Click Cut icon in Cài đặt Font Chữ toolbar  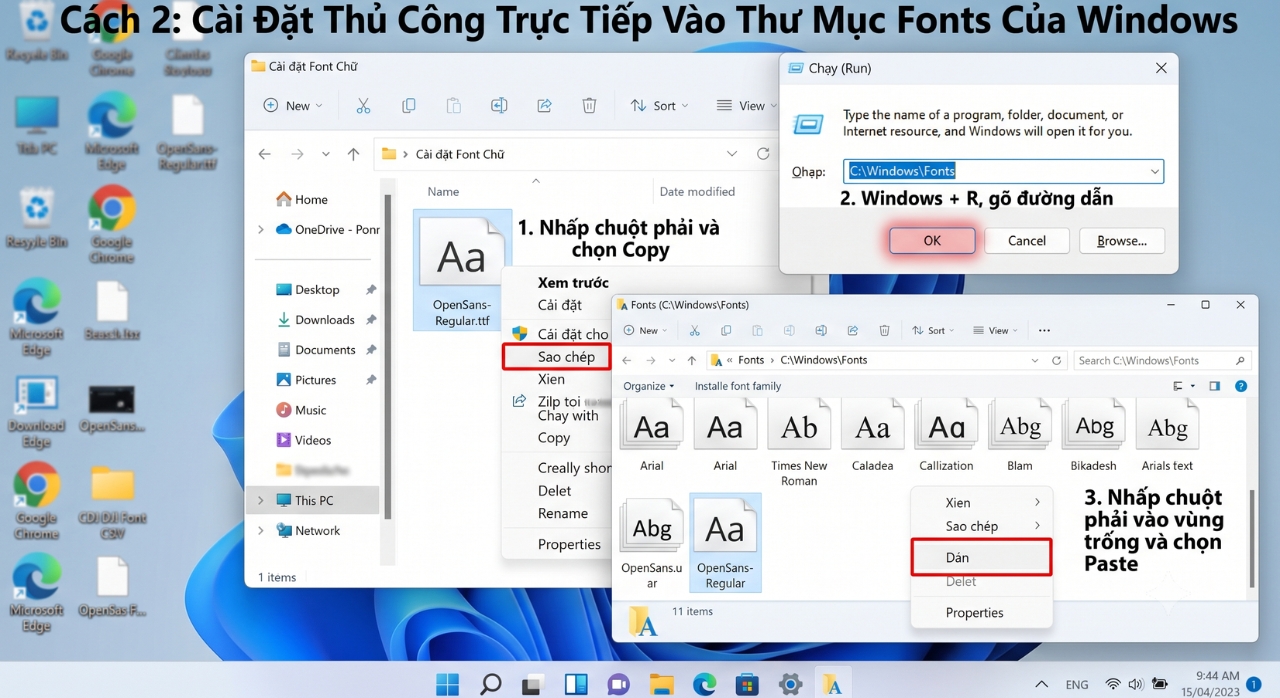coord(363,105)
